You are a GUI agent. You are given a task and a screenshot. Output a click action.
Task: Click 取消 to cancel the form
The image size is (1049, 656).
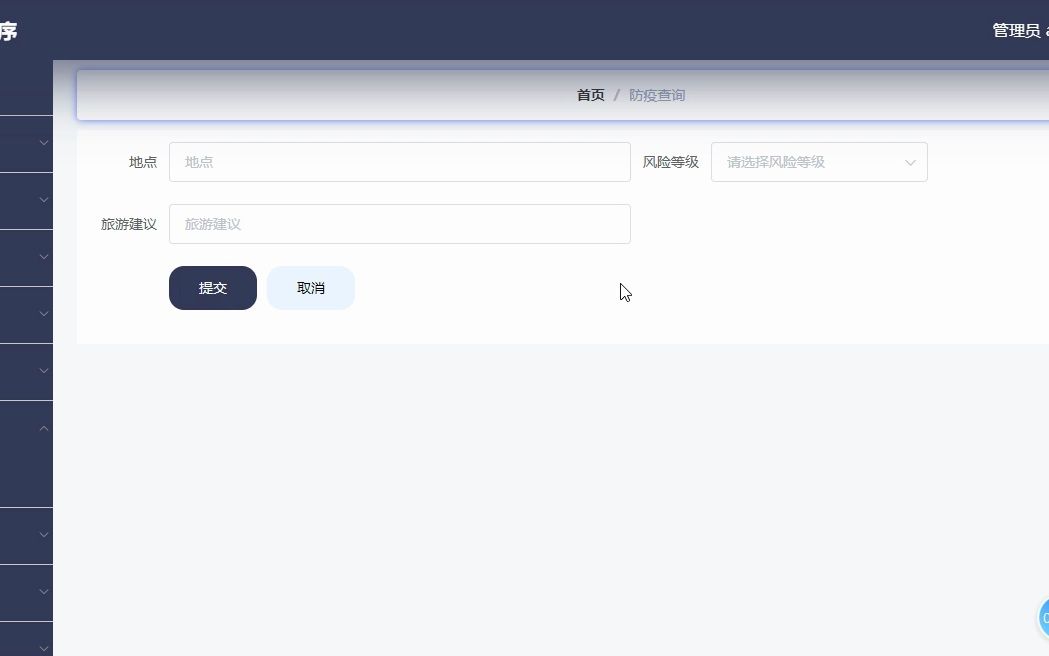[310, 287]
